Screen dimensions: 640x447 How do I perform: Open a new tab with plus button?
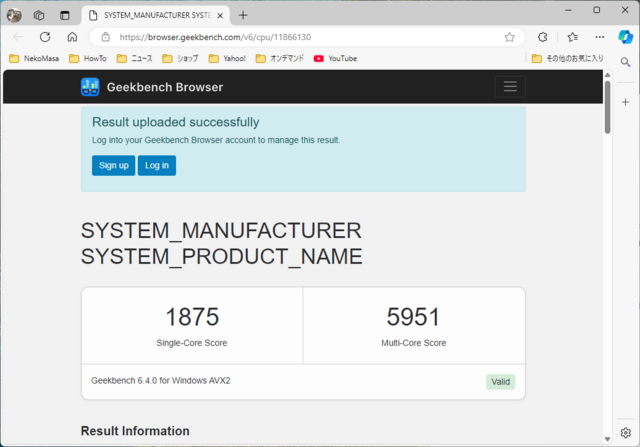[x=243, y=16]
